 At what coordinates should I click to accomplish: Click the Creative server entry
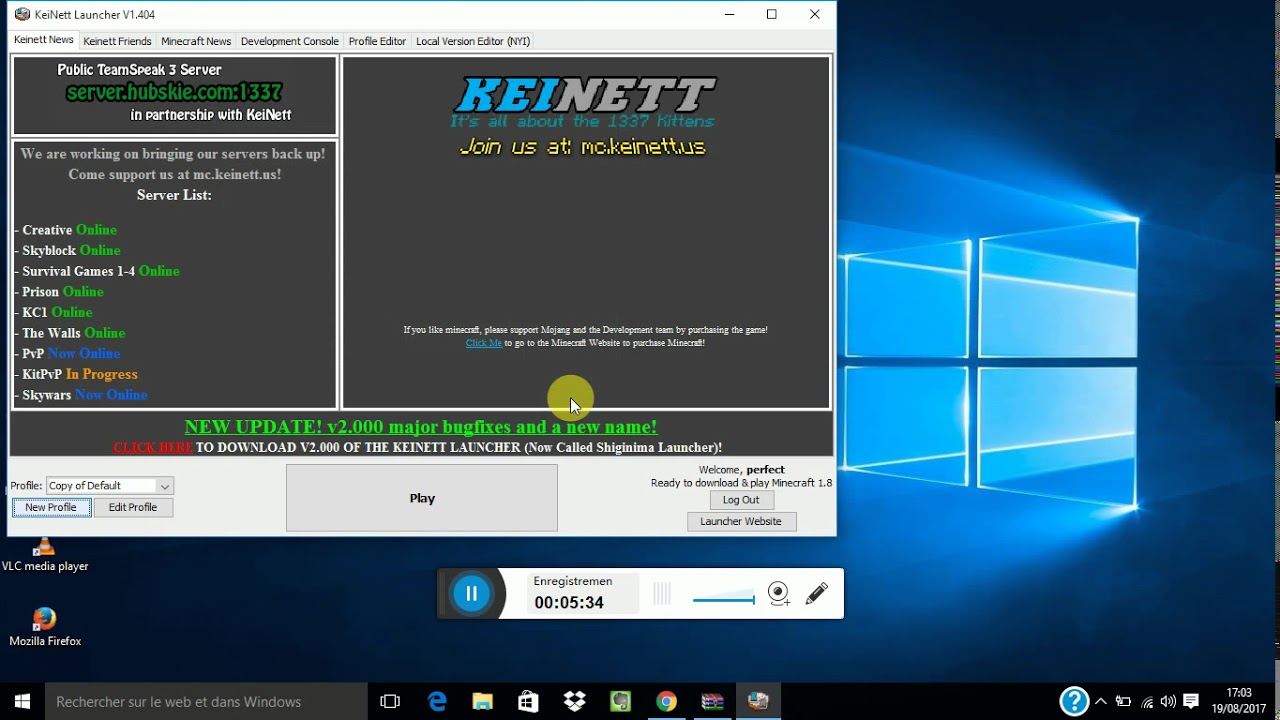pos(66,230)
